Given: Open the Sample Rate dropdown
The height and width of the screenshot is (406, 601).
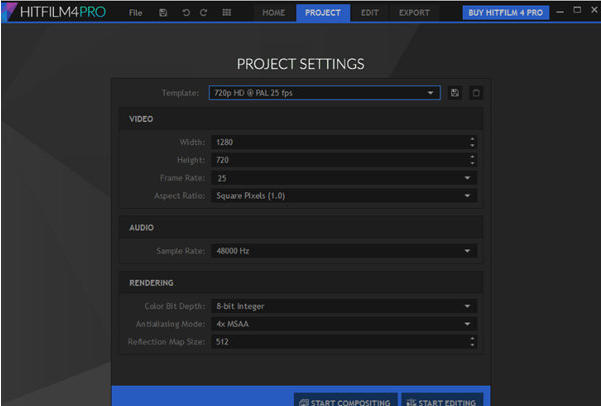Looking at the screenshot, I should tap(341, 251).
